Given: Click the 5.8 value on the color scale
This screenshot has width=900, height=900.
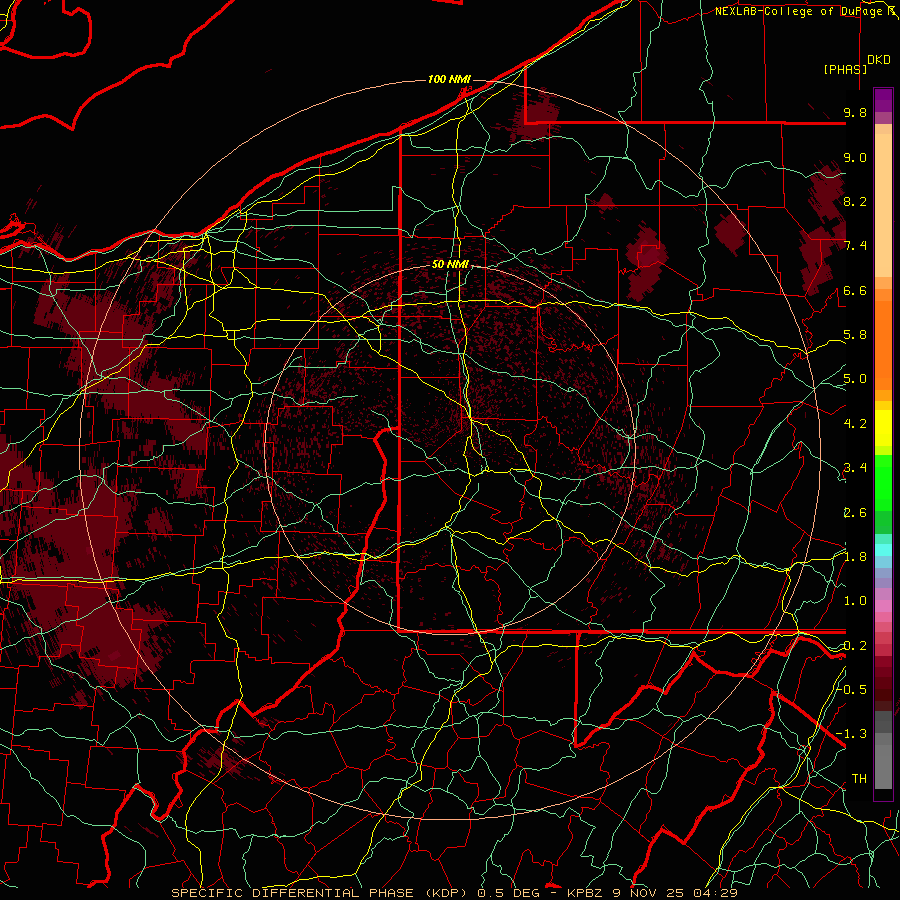Looking at the screenshot, I should pos(855,335).
